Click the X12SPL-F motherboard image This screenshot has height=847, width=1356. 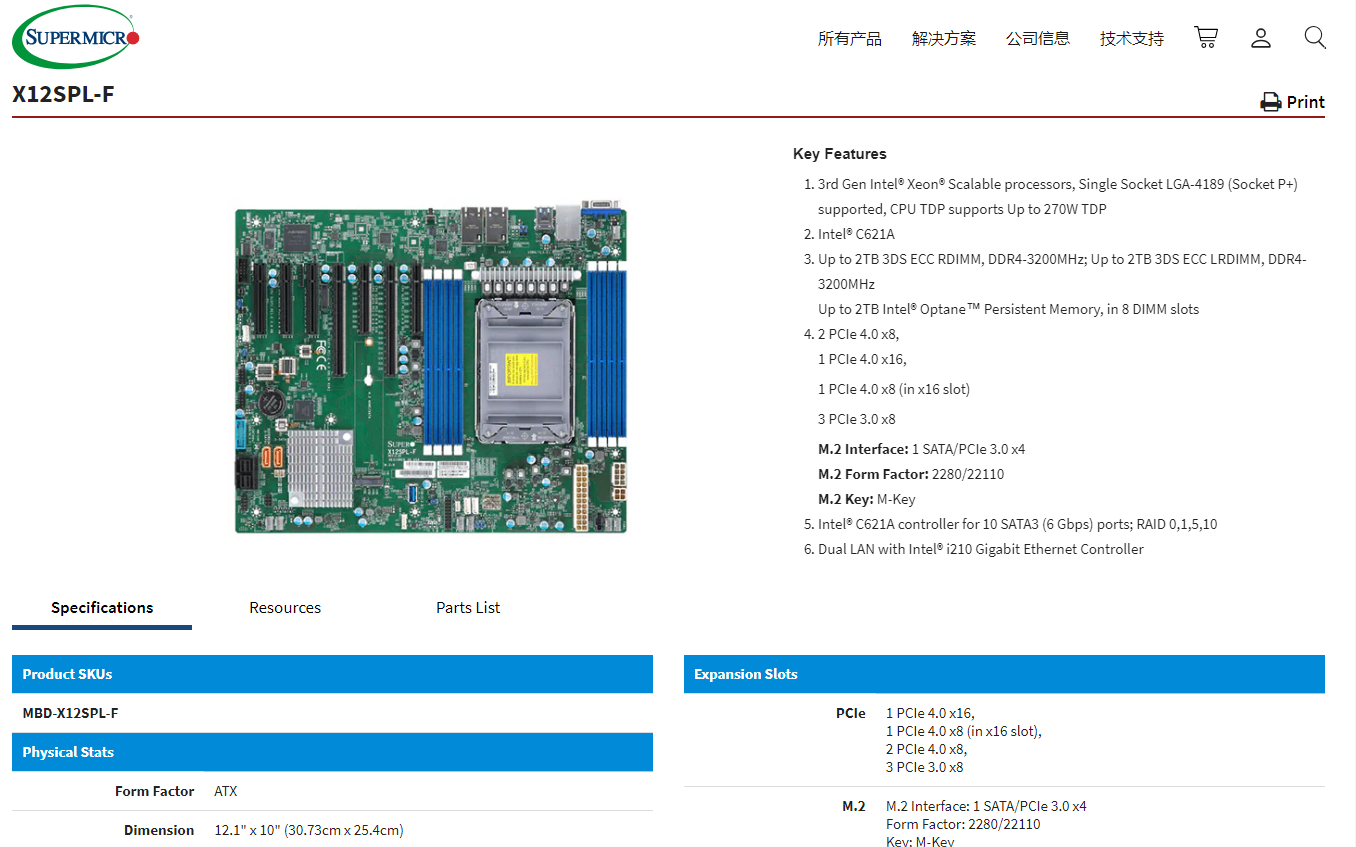431,368
